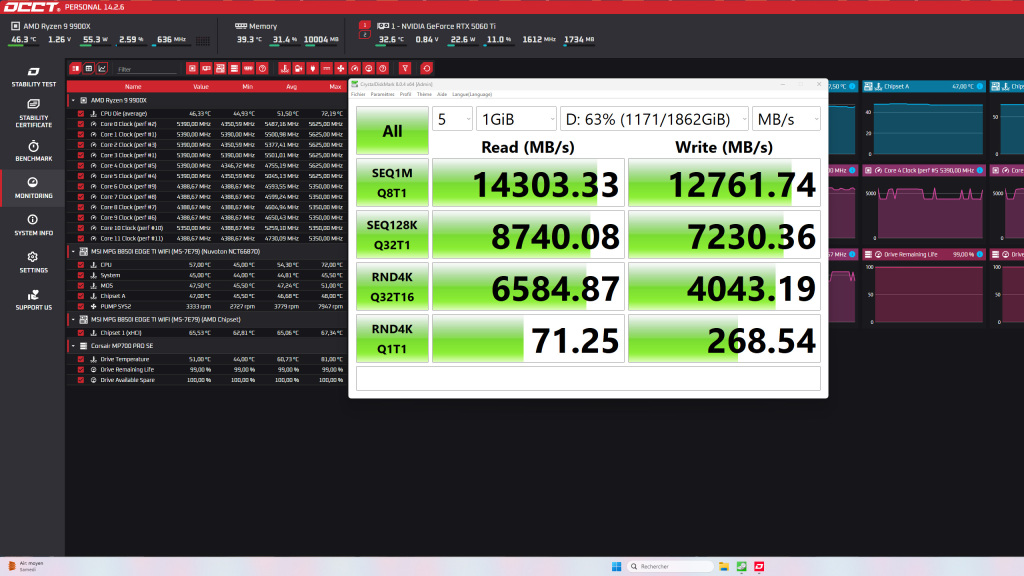Open System Info in OCCT sidebar

click(x=33, y=225)
